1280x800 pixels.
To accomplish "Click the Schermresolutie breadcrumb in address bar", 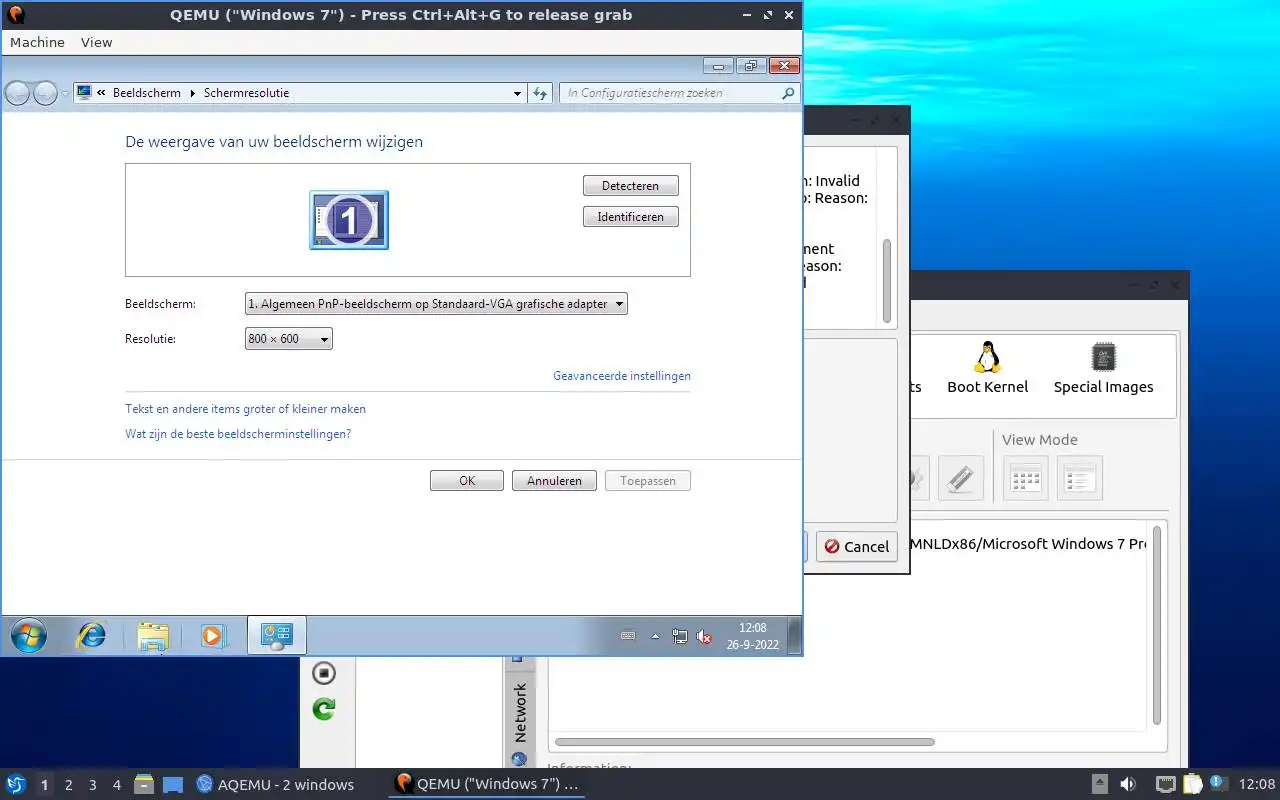I will pyautogui.click(x=246, y=93).
